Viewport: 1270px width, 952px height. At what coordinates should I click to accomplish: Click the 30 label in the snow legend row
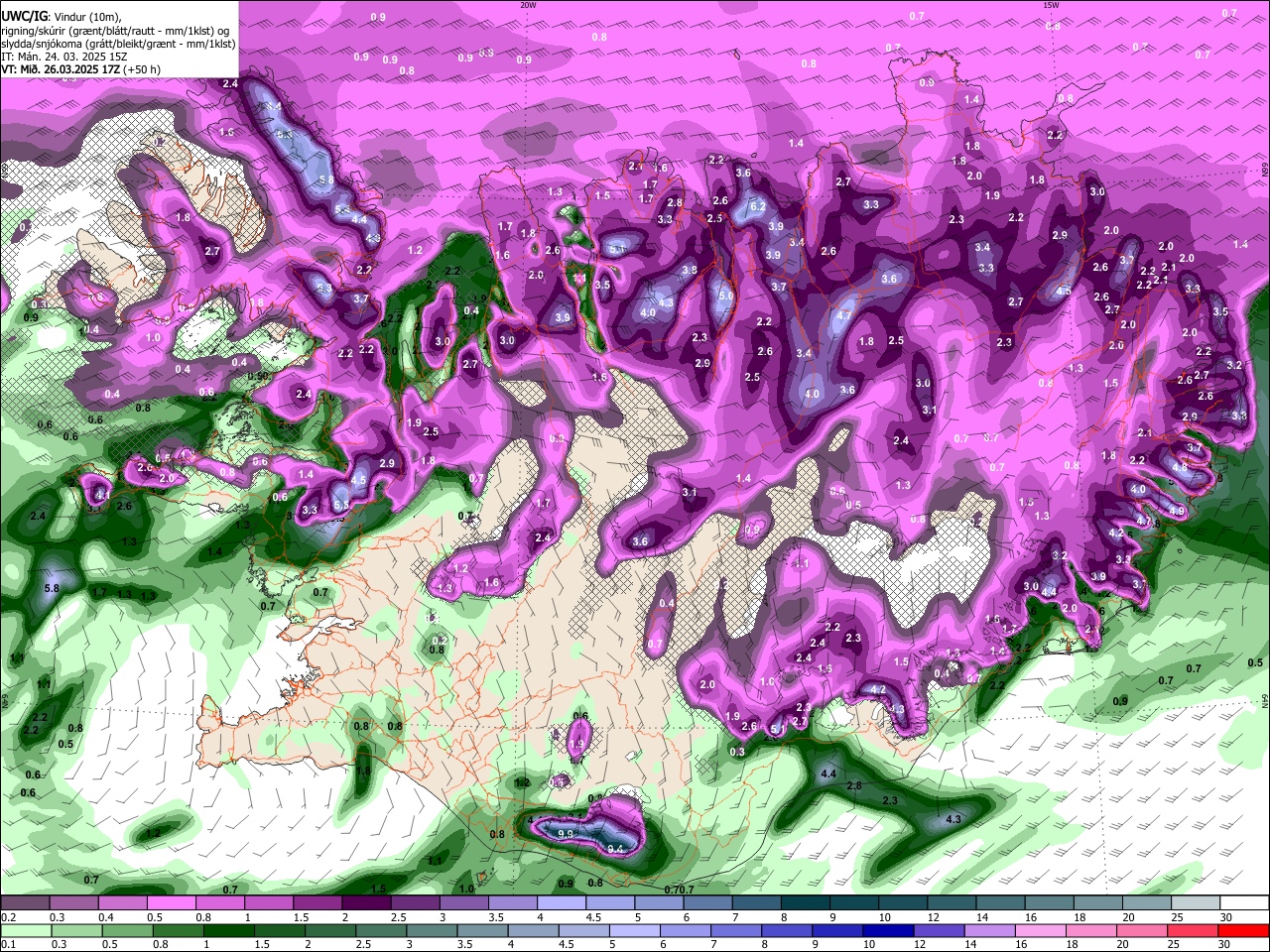pyautogui.click(x=1226, y=917)
